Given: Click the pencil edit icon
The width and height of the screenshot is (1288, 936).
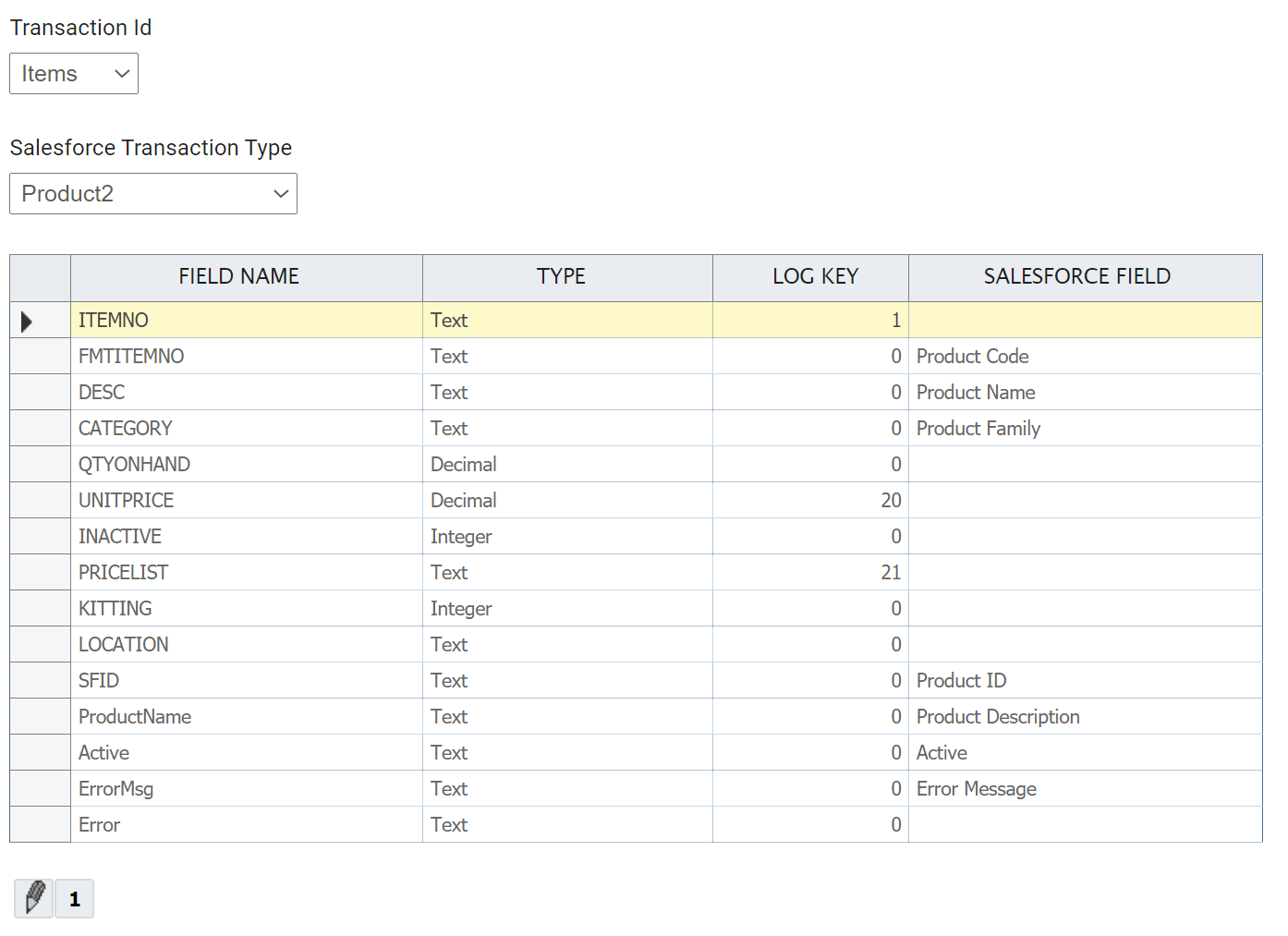Looking at the screenshot, I should [34, 897].
